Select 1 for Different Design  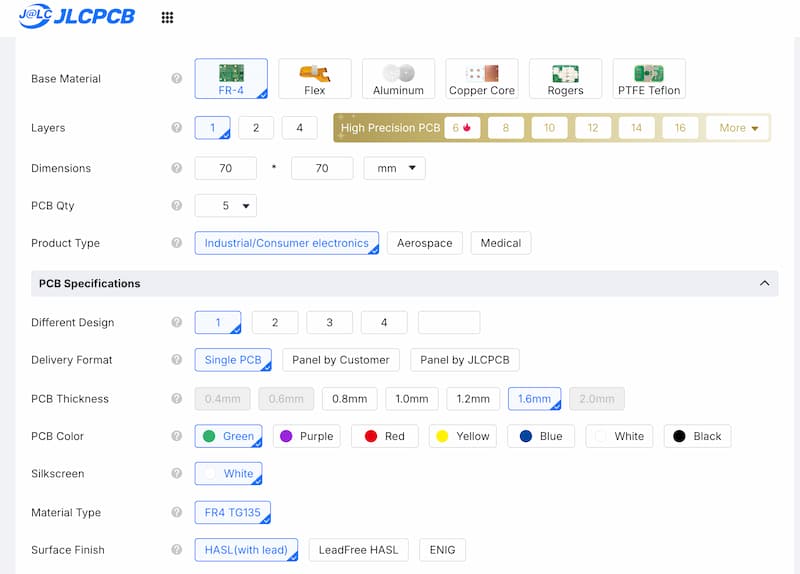218,322
